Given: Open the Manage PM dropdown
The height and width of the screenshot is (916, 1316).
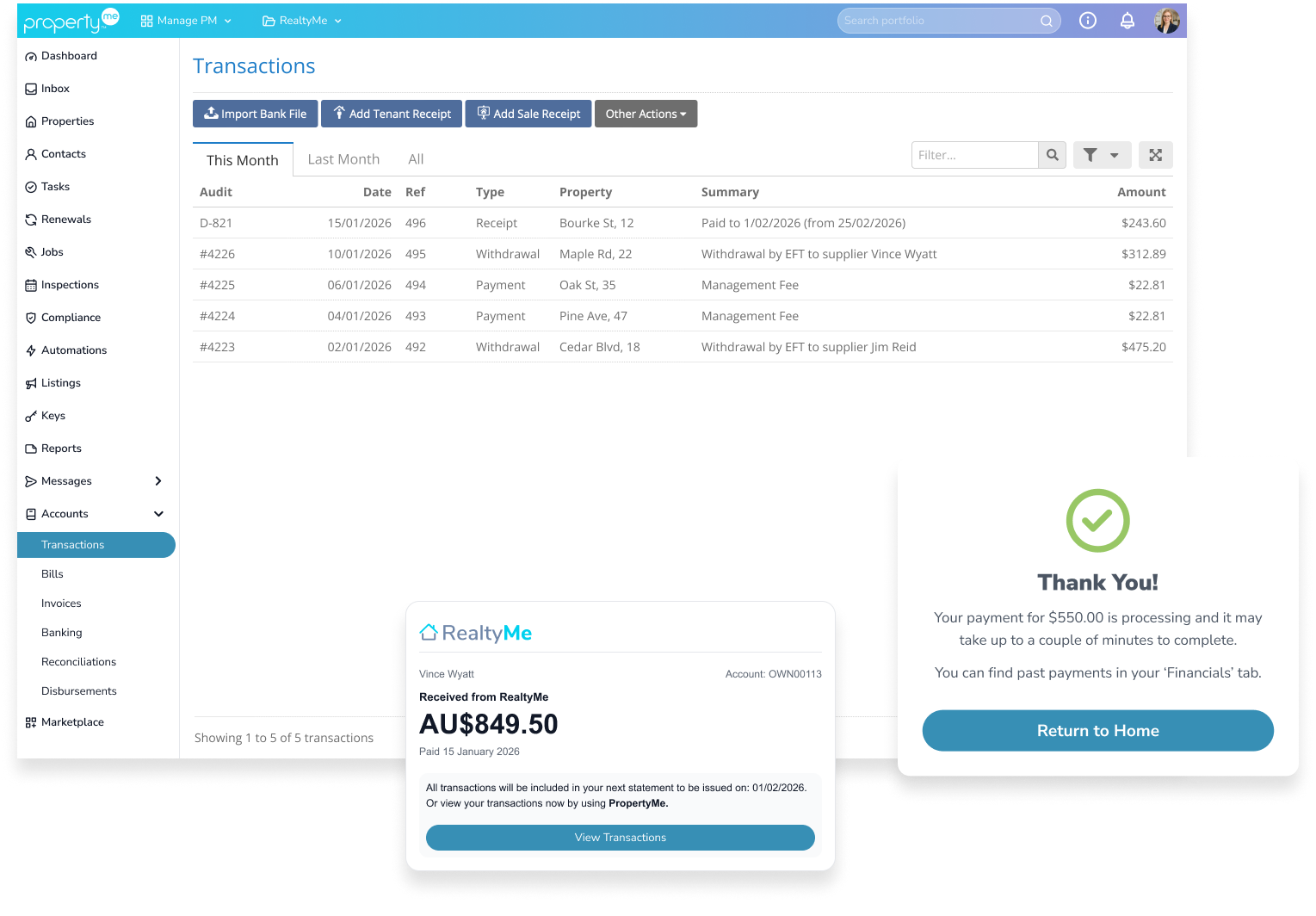Looking at the screenshot, I should [185, 20].
